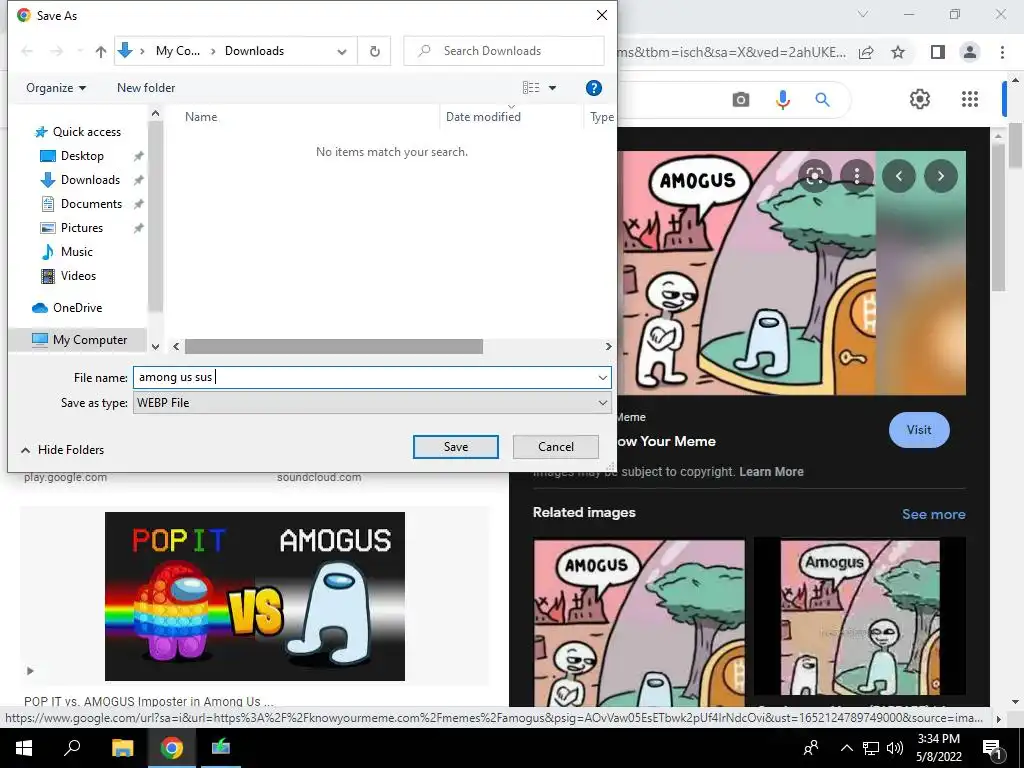Screen dimensions: 1024x768
Task: Open the Google apps grid icon
Action: click(x=970, y=99)
